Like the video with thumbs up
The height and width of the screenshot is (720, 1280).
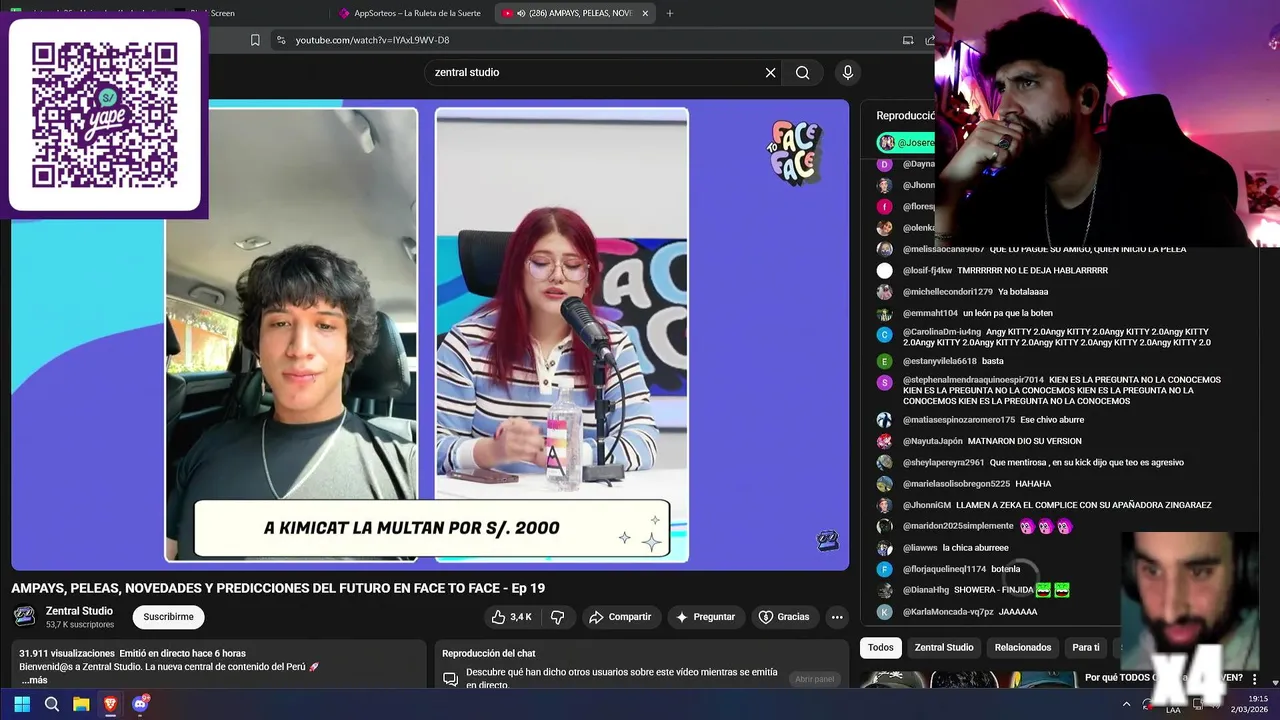[511, 617]
